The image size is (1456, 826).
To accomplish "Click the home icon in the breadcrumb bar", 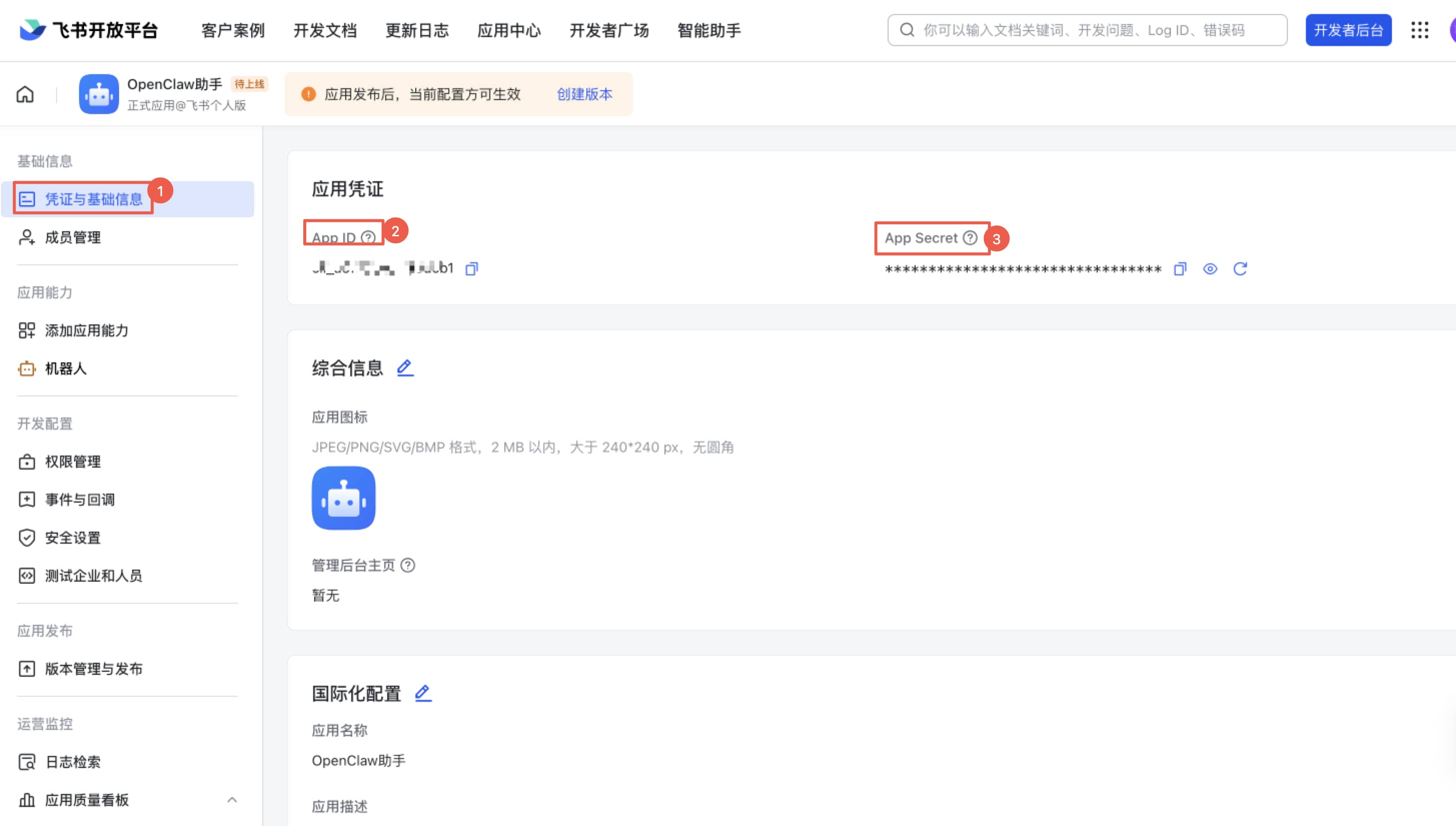I will [x=25, y=94].
